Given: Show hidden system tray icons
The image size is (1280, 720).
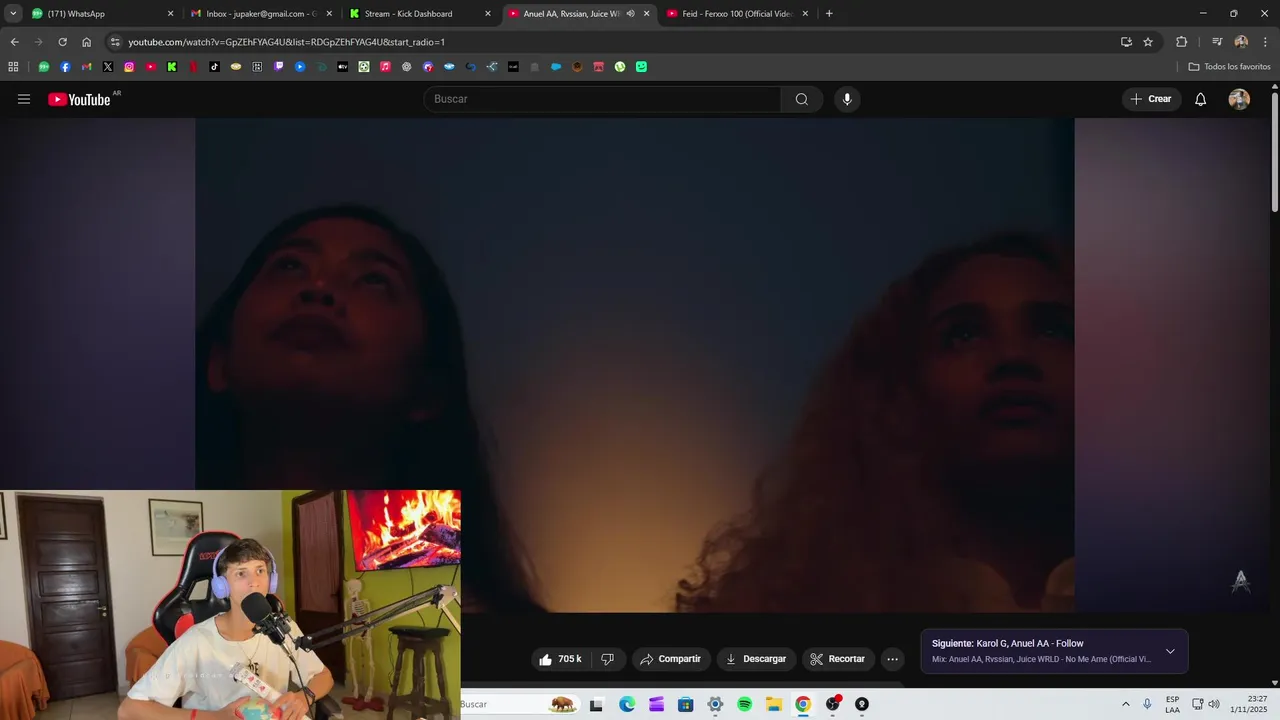Looking at the screenshot, I should click(1126, 704).
